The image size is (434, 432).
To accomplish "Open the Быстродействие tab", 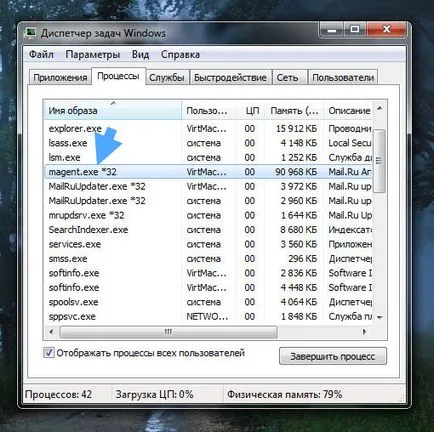I will (230, 78).
